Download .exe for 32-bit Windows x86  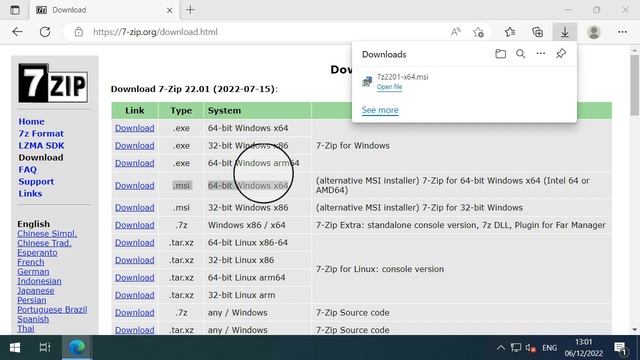(134, 146)
